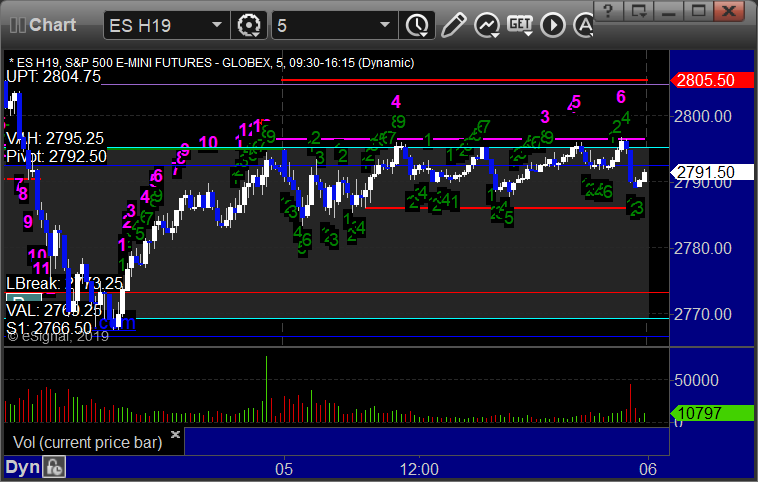Click the partially hidden A toolbar icon
This screenshot has height=482, width=758.
[x=583, y=25]
